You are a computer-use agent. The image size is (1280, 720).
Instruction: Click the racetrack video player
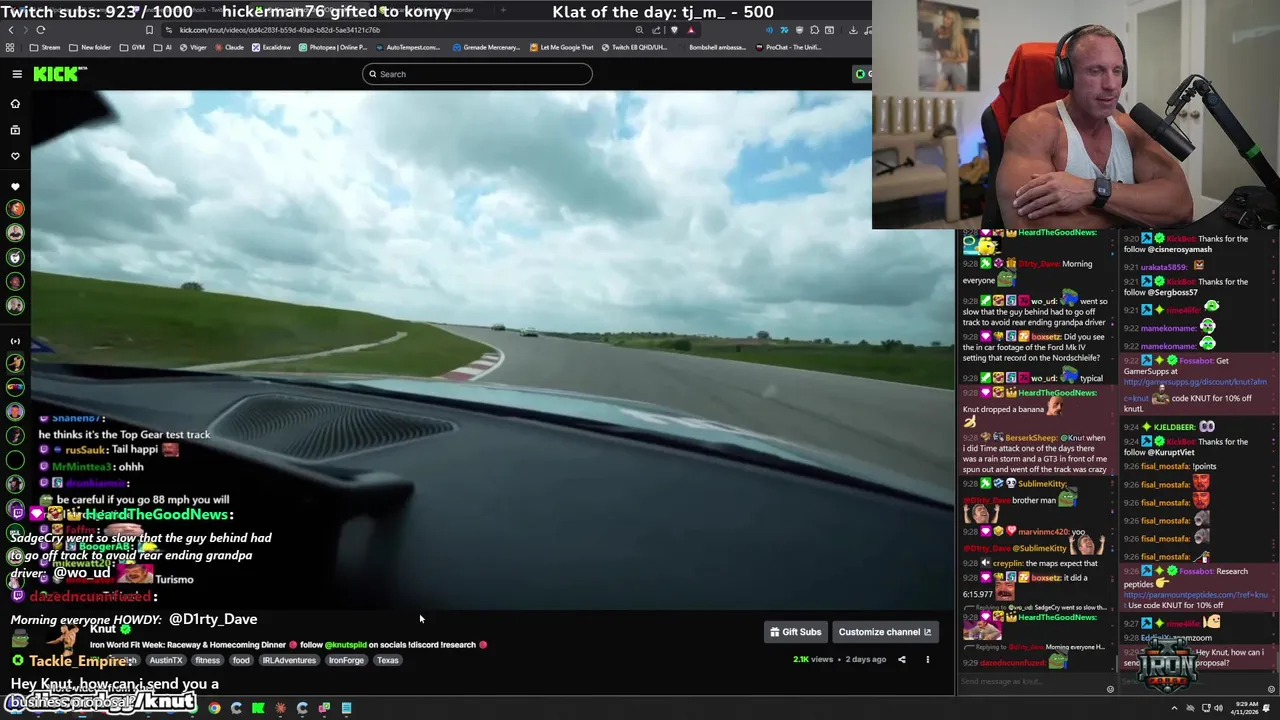(492, 350)
